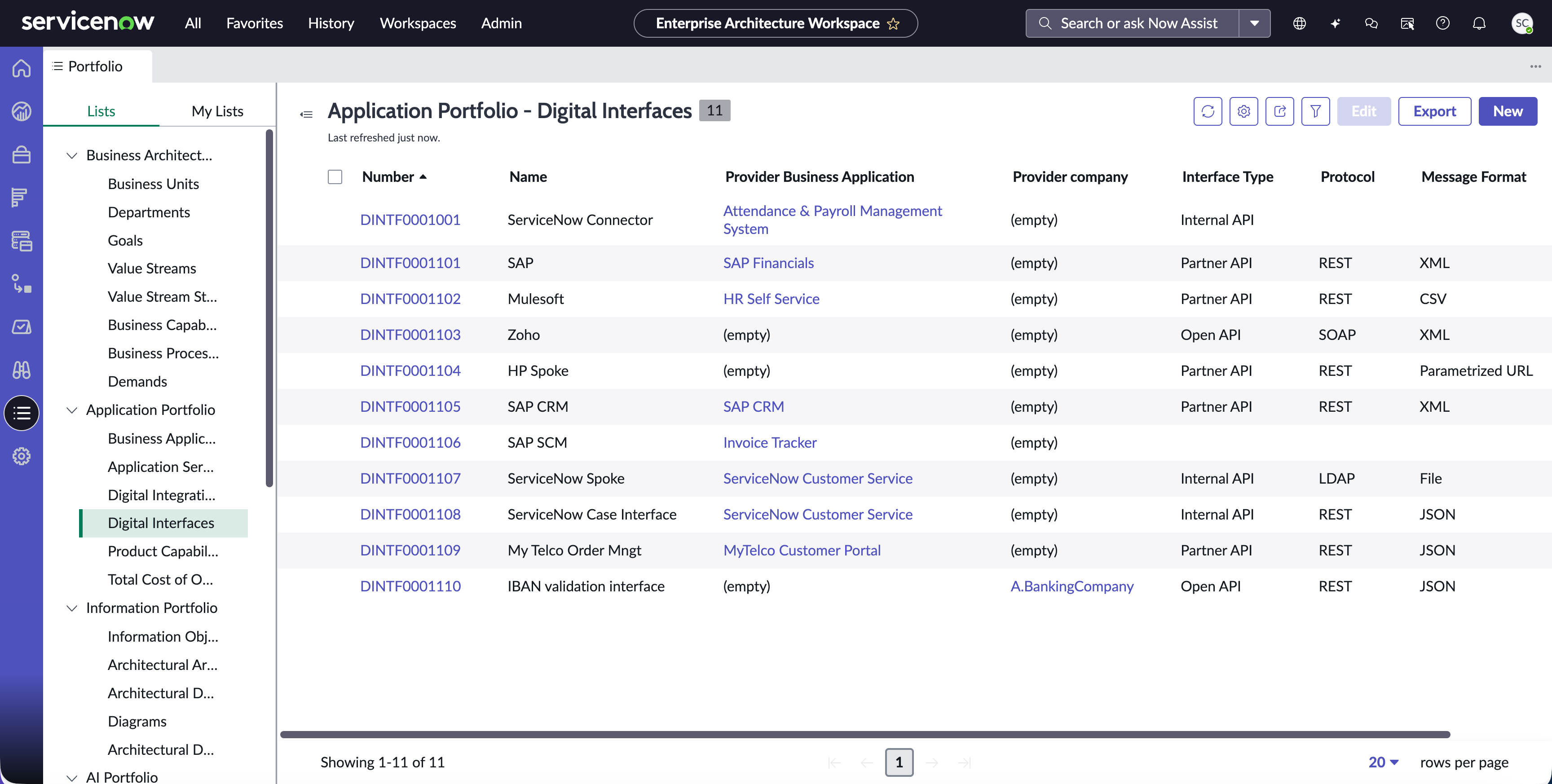Open the All menu
The width and height of the screenshot is (1552, 784).
pos(193,23)
